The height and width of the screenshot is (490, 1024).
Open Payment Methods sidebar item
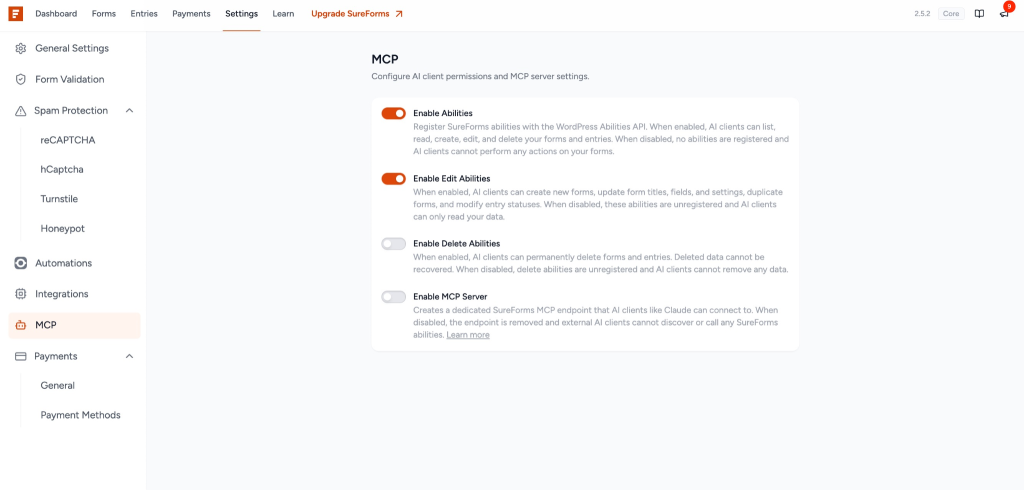tap(80, 415)
